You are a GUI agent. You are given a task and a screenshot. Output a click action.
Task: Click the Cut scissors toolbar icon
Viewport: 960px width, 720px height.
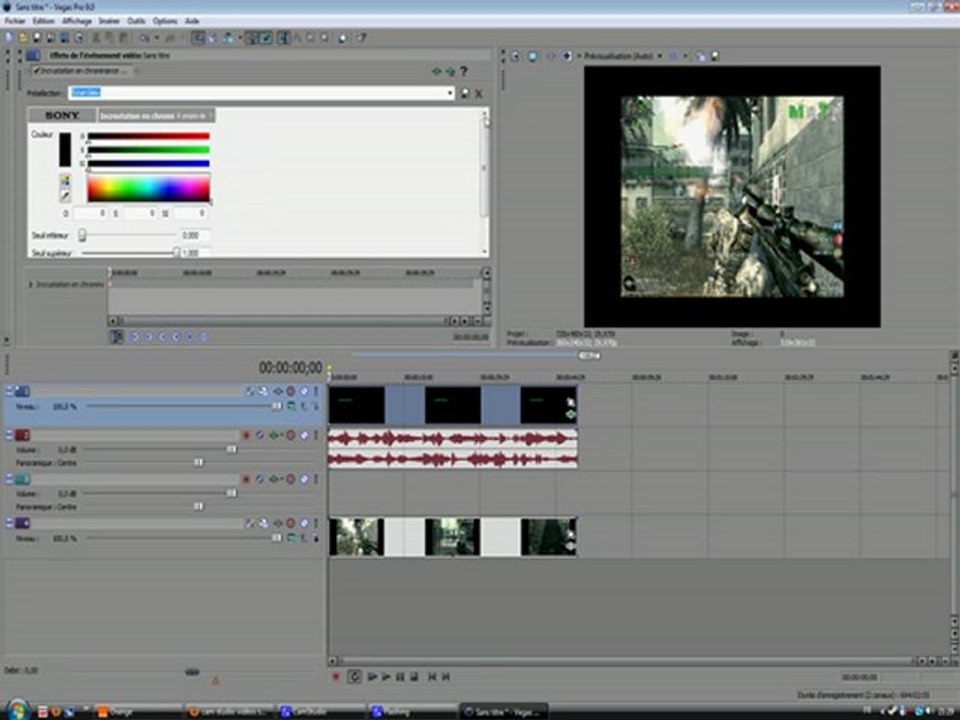tap(96, 38)
